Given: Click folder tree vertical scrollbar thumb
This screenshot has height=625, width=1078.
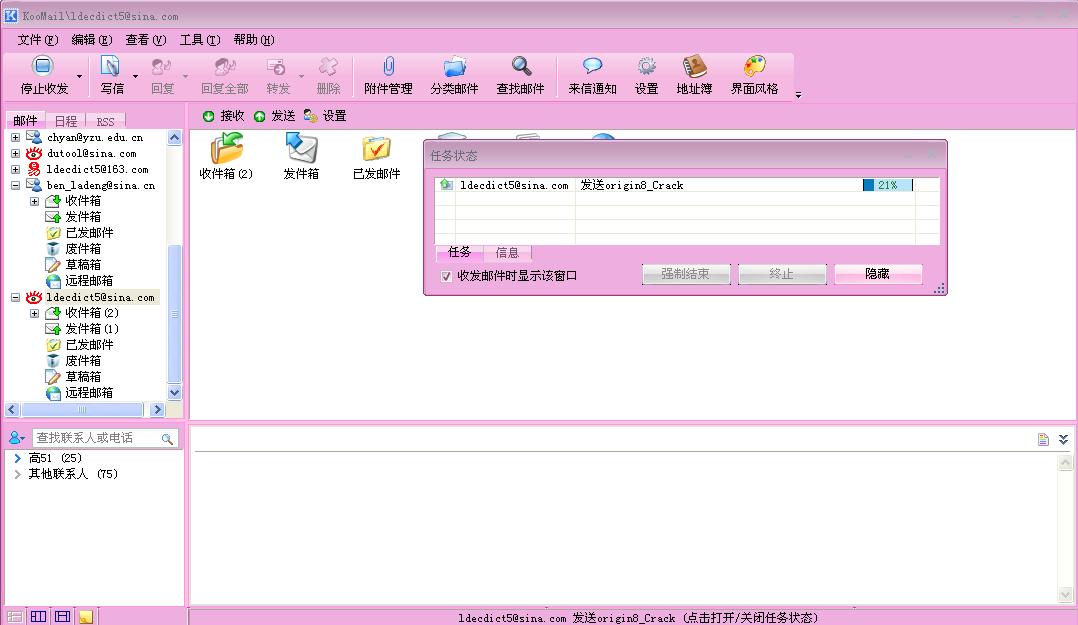Looking at the screenshot, I should click(175, 313).
